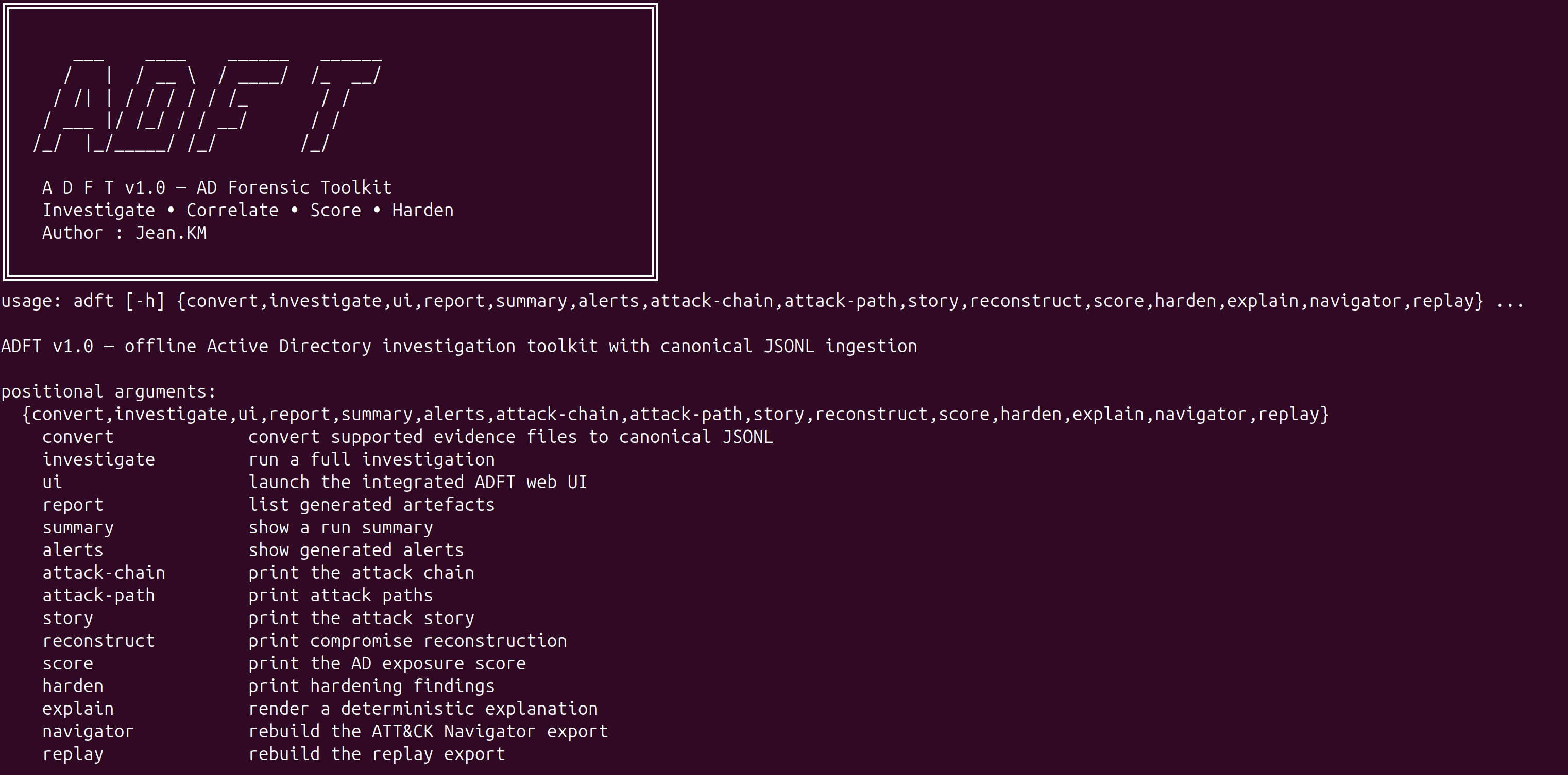
Task: Click "rebuild the ATT&CK Navigator export" text
Action: point(428,731)
